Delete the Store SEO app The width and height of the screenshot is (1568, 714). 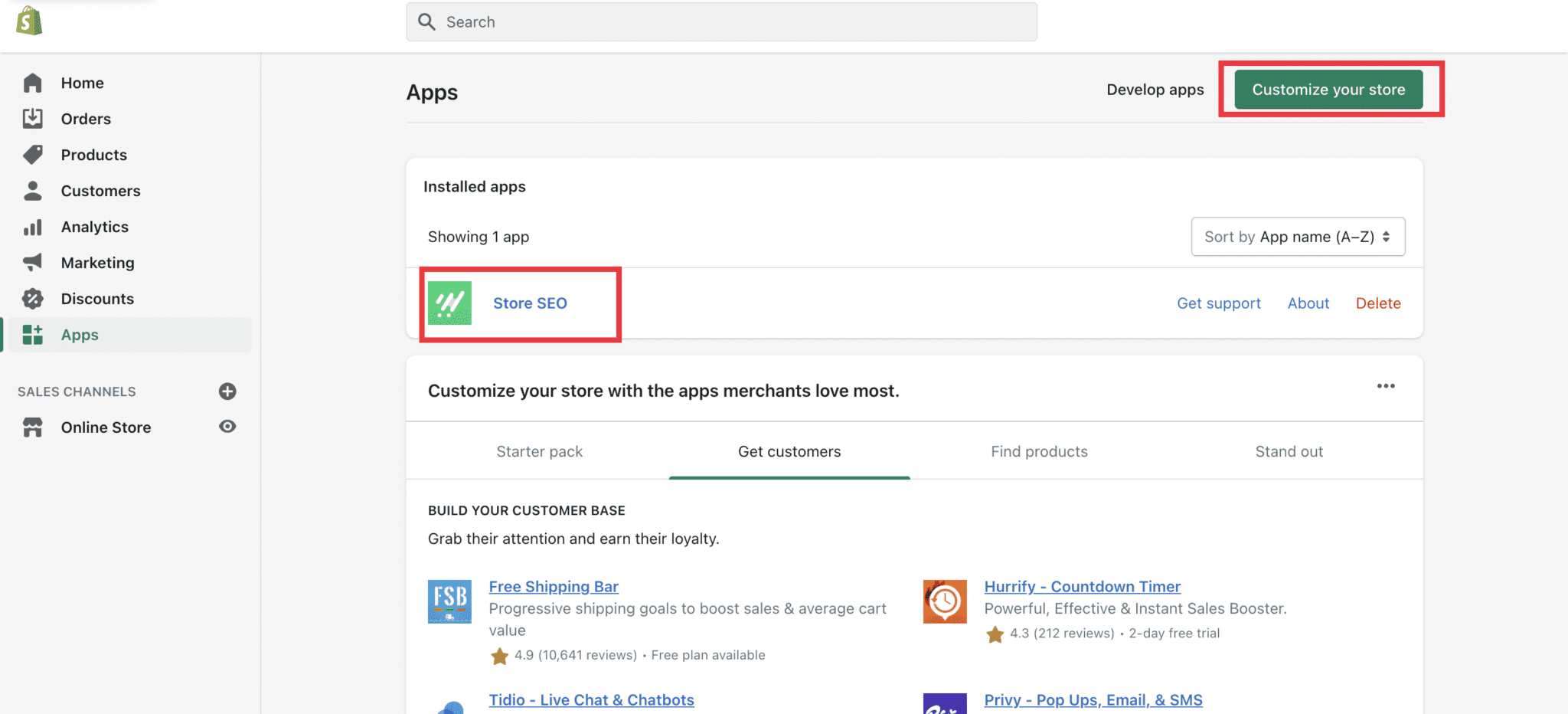coord(1378,303)
